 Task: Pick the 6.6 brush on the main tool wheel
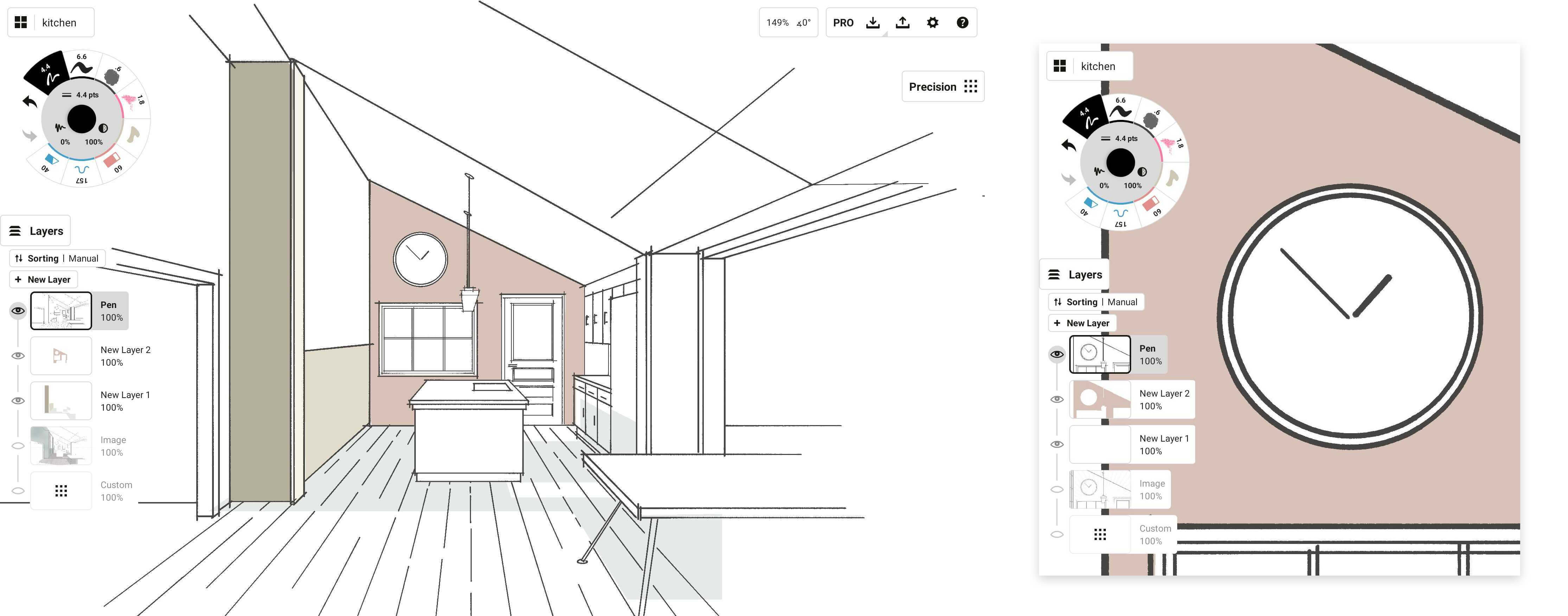point(82,64)
